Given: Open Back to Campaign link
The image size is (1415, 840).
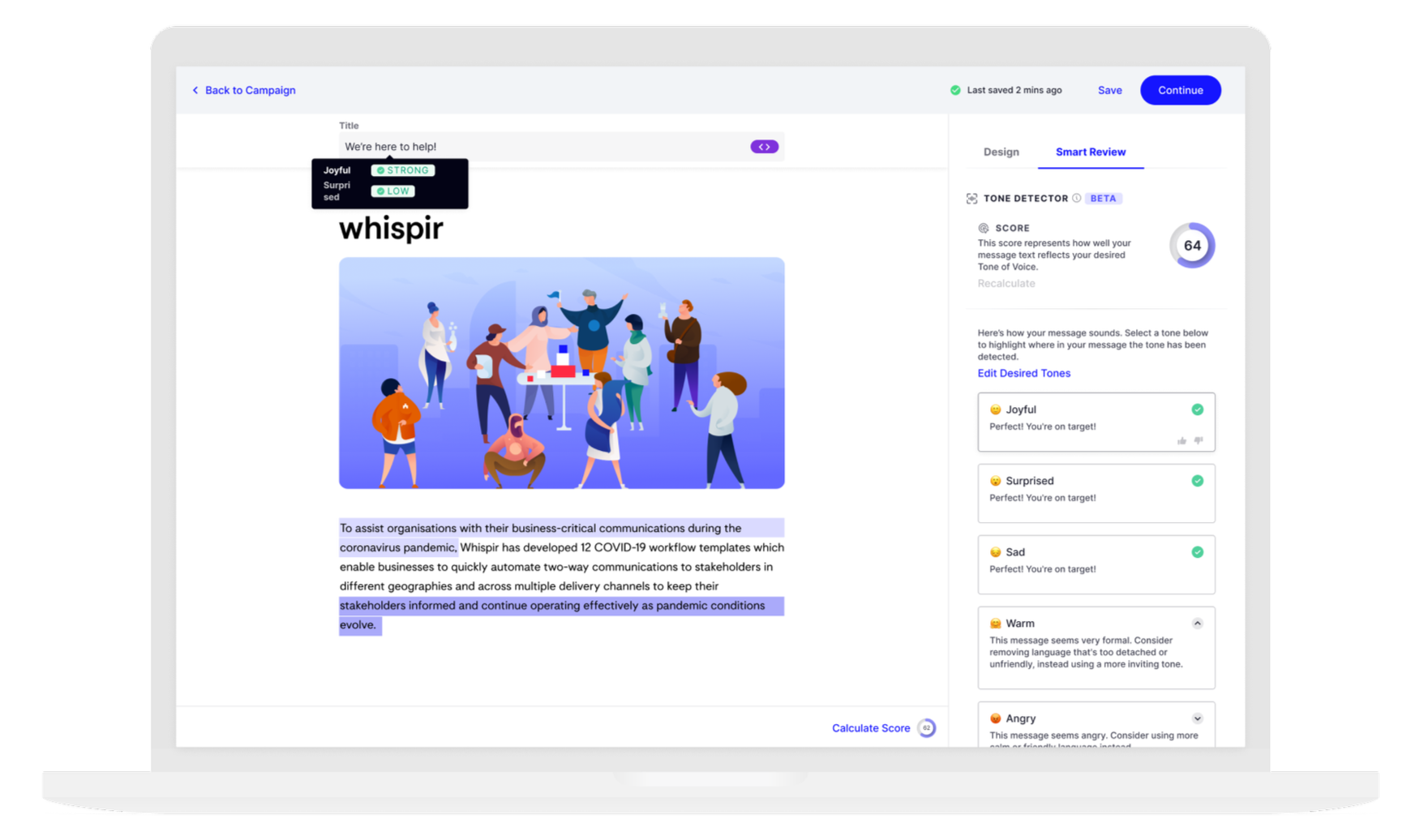Looking at the screenshot, I should point(250,90).
